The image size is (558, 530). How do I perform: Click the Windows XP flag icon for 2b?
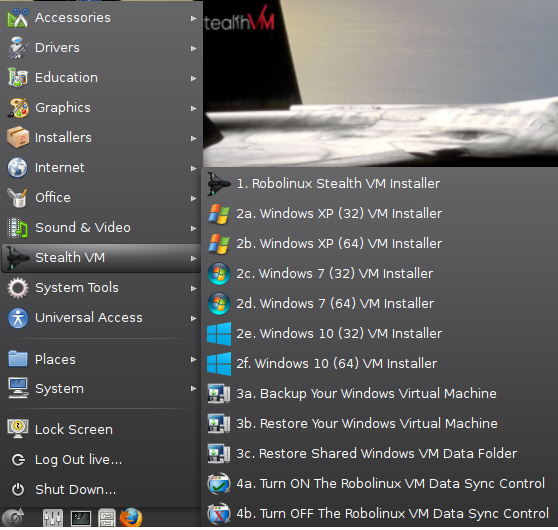pyautogui.click(x=219, y=243)
